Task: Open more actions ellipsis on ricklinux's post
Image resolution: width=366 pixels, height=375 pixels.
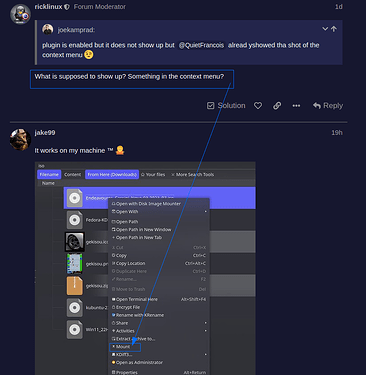Action: click(296, 106)
